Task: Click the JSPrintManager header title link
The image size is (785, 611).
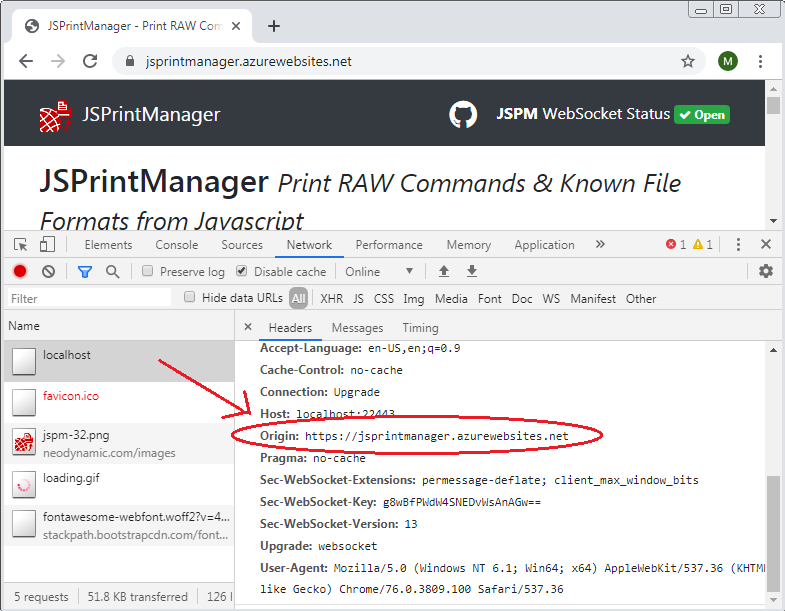Action: click(x=151, y=115)
